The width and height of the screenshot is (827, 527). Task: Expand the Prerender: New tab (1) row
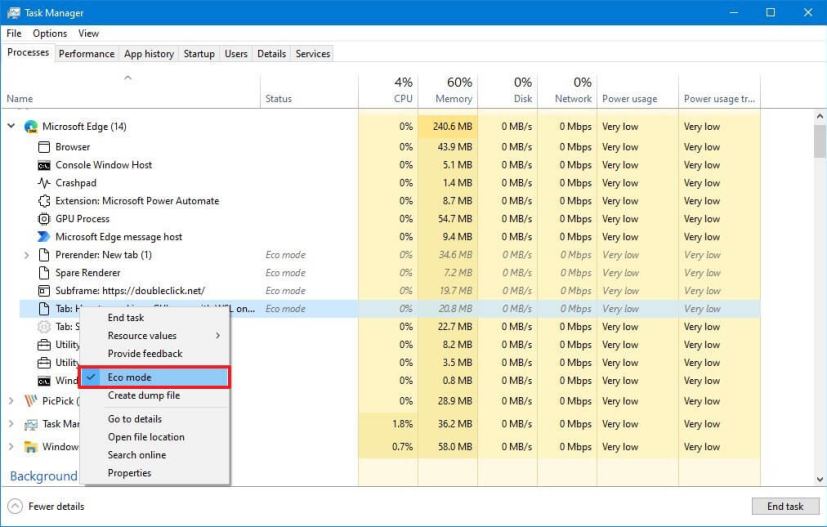point(26,255)
